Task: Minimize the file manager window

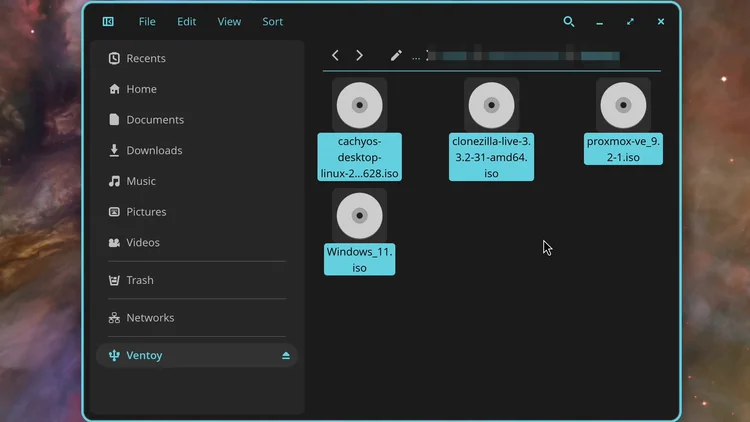Action: pyautogui.click(x=599, y=22)
